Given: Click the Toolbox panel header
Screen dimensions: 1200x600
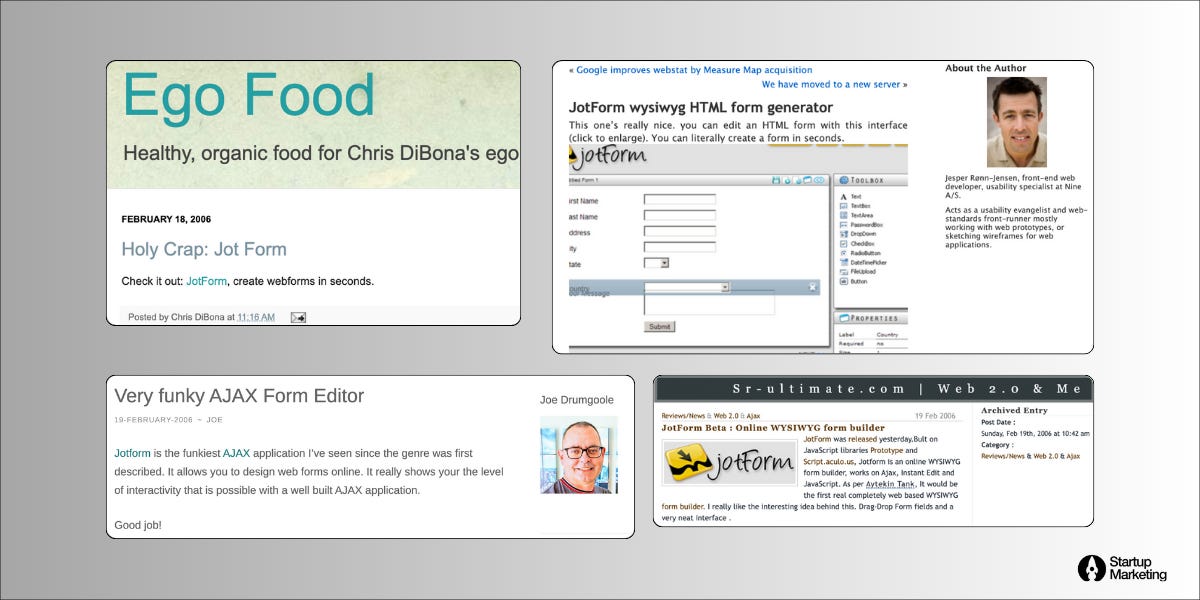Looking at the screenshot, I should [x=872, y=180].
